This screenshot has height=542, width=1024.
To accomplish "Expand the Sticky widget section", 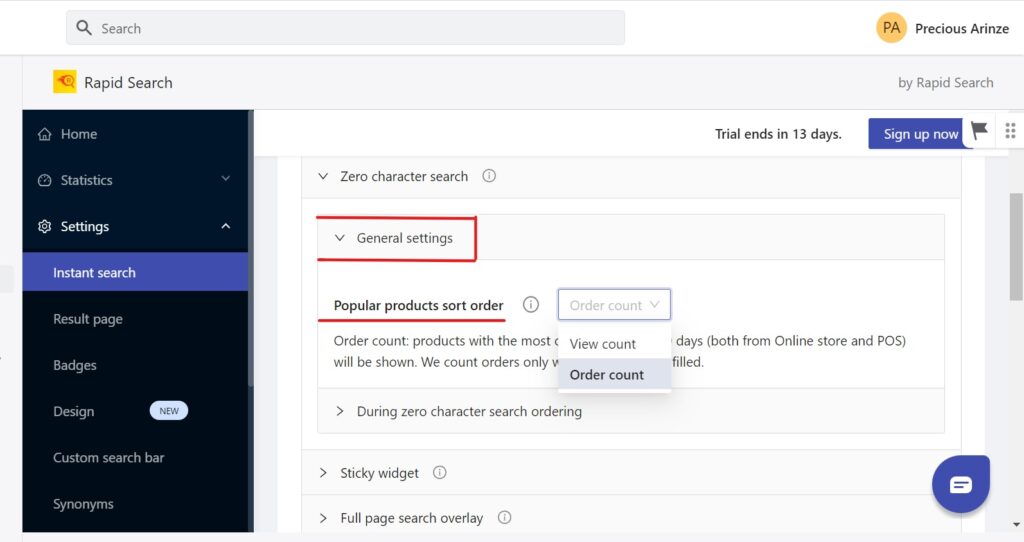I will [323, 473].
